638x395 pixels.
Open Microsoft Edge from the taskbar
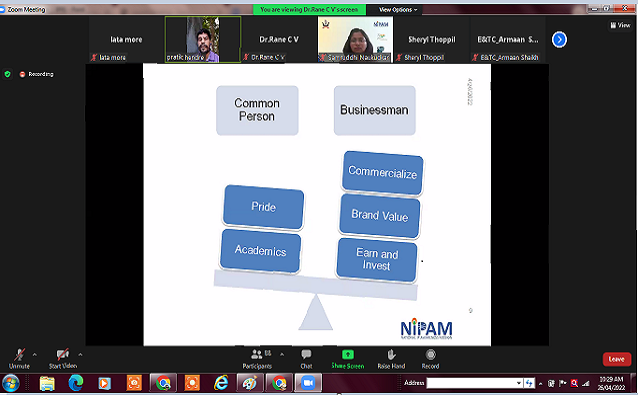pos(76,383)
